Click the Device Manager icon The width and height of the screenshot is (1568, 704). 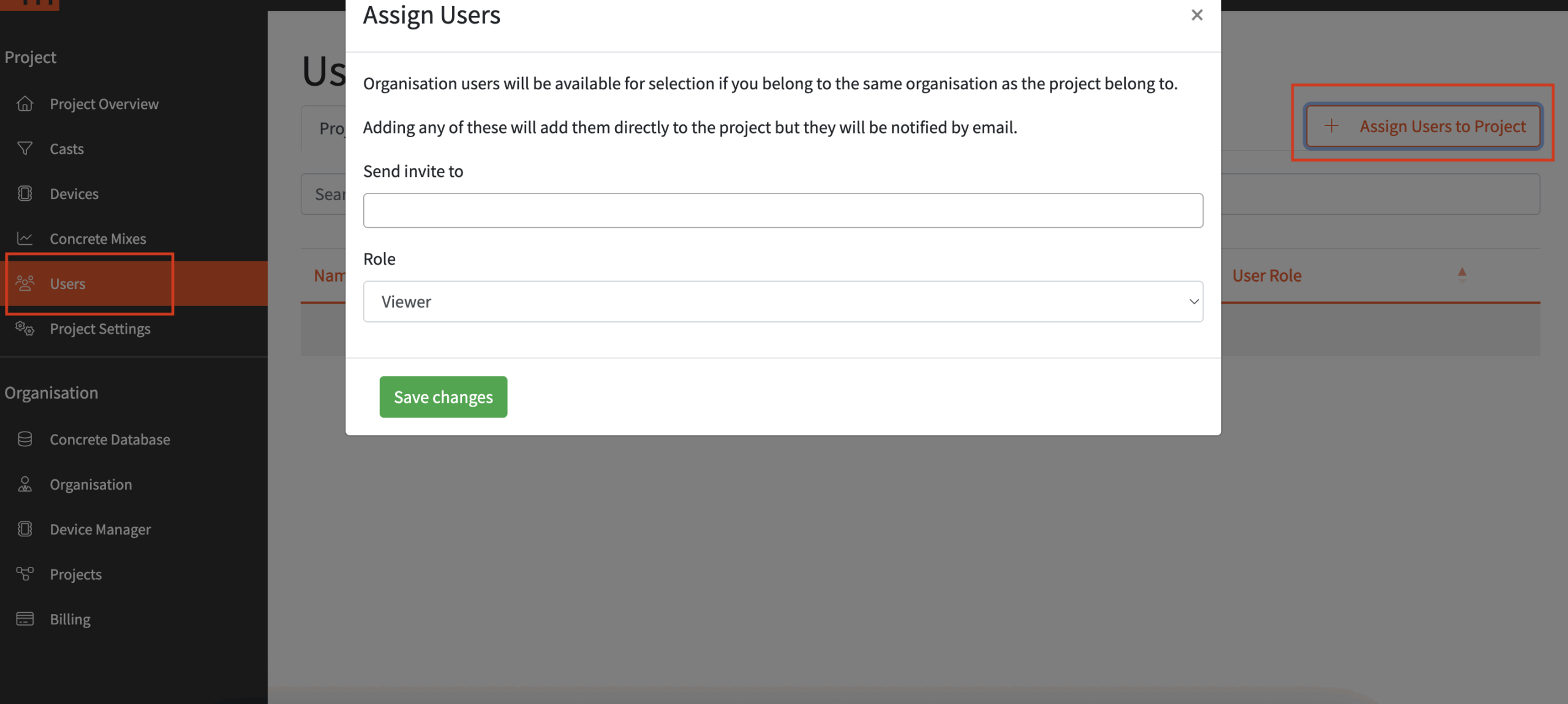point(24,529)
